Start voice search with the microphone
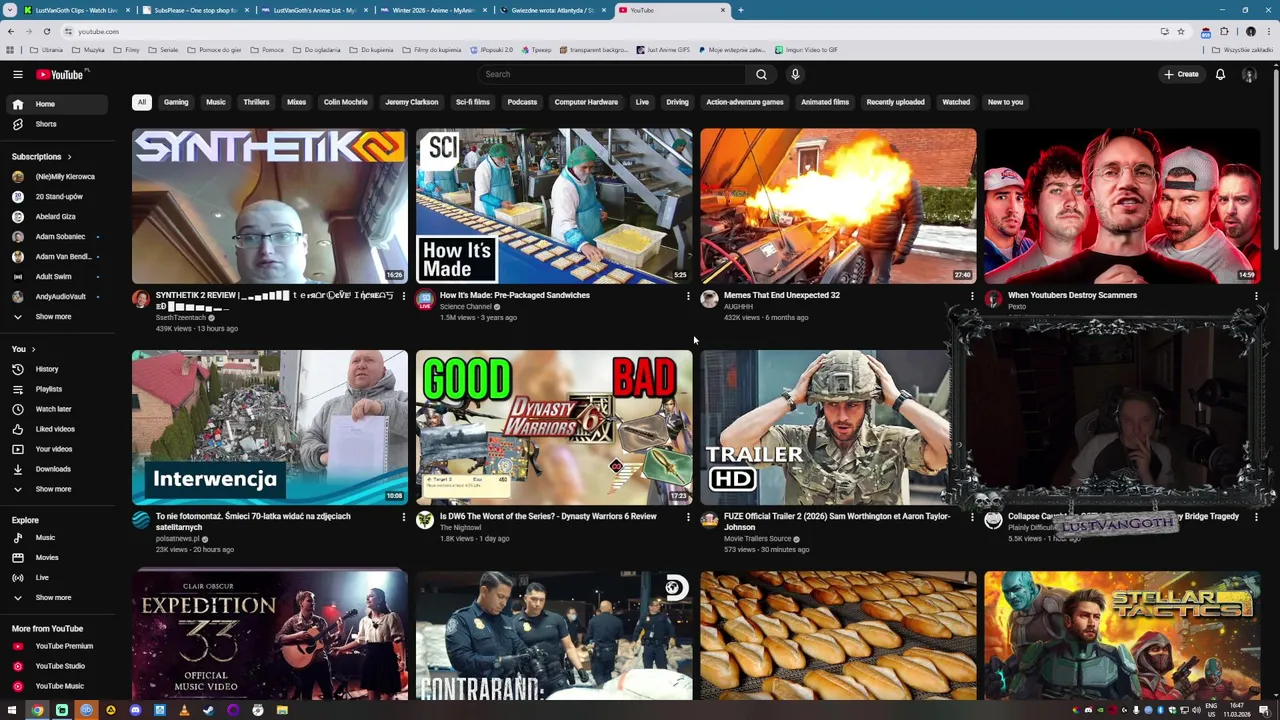1280x720 pixels. pyautogui.click(x=795, y=74)
